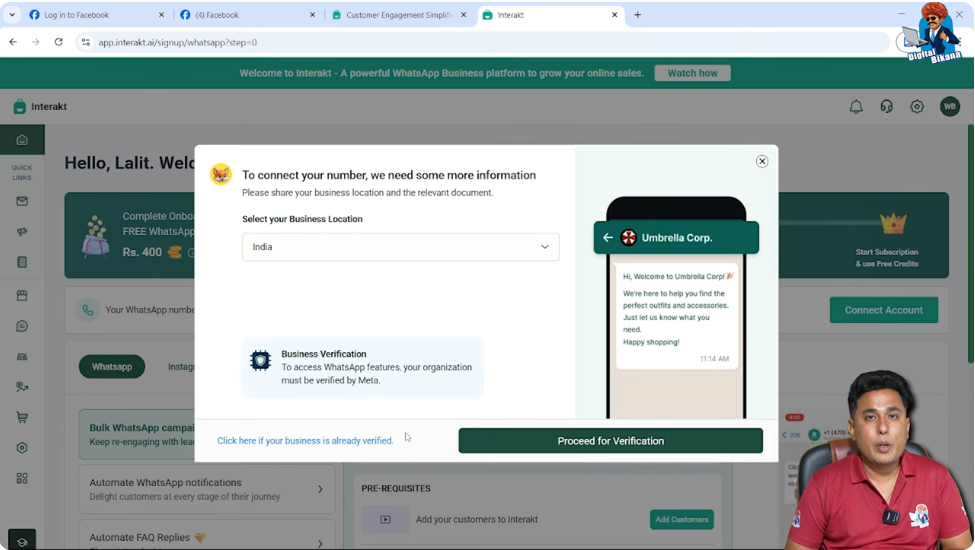
Task: Open the shopping cart icon in sidebar
Action: tap(22, 418)
